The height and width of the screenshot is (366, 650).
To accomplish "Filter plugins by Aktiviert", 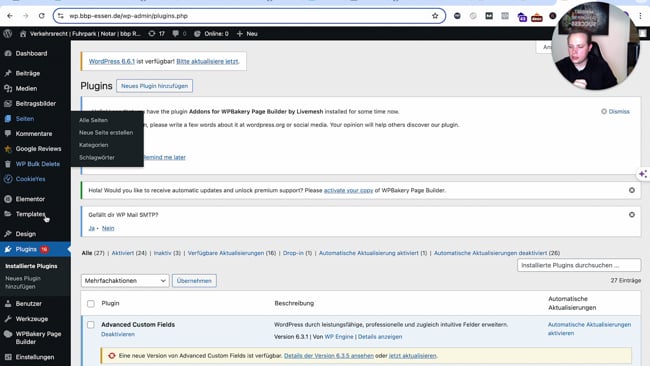I will 123,253.
